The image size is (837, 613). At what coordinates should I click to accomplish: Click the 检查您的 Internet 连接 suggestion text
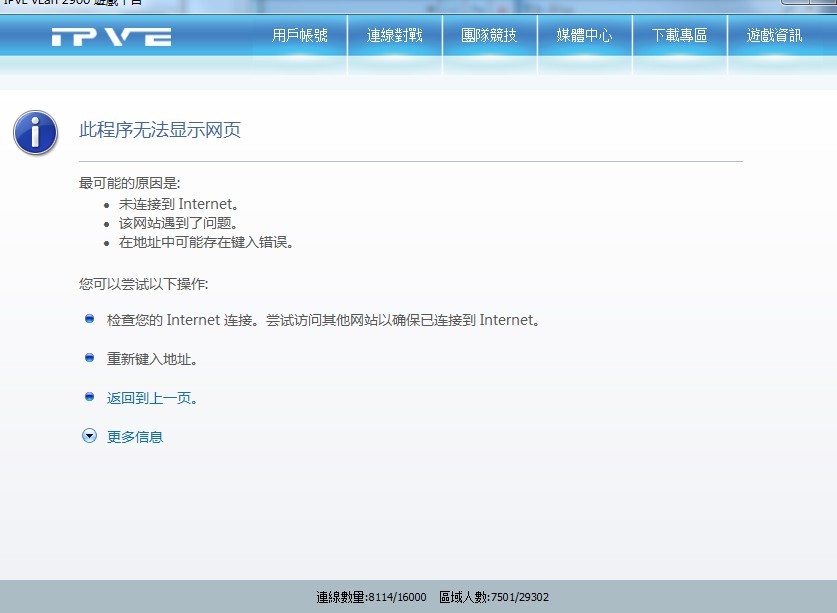coord(323,321)
